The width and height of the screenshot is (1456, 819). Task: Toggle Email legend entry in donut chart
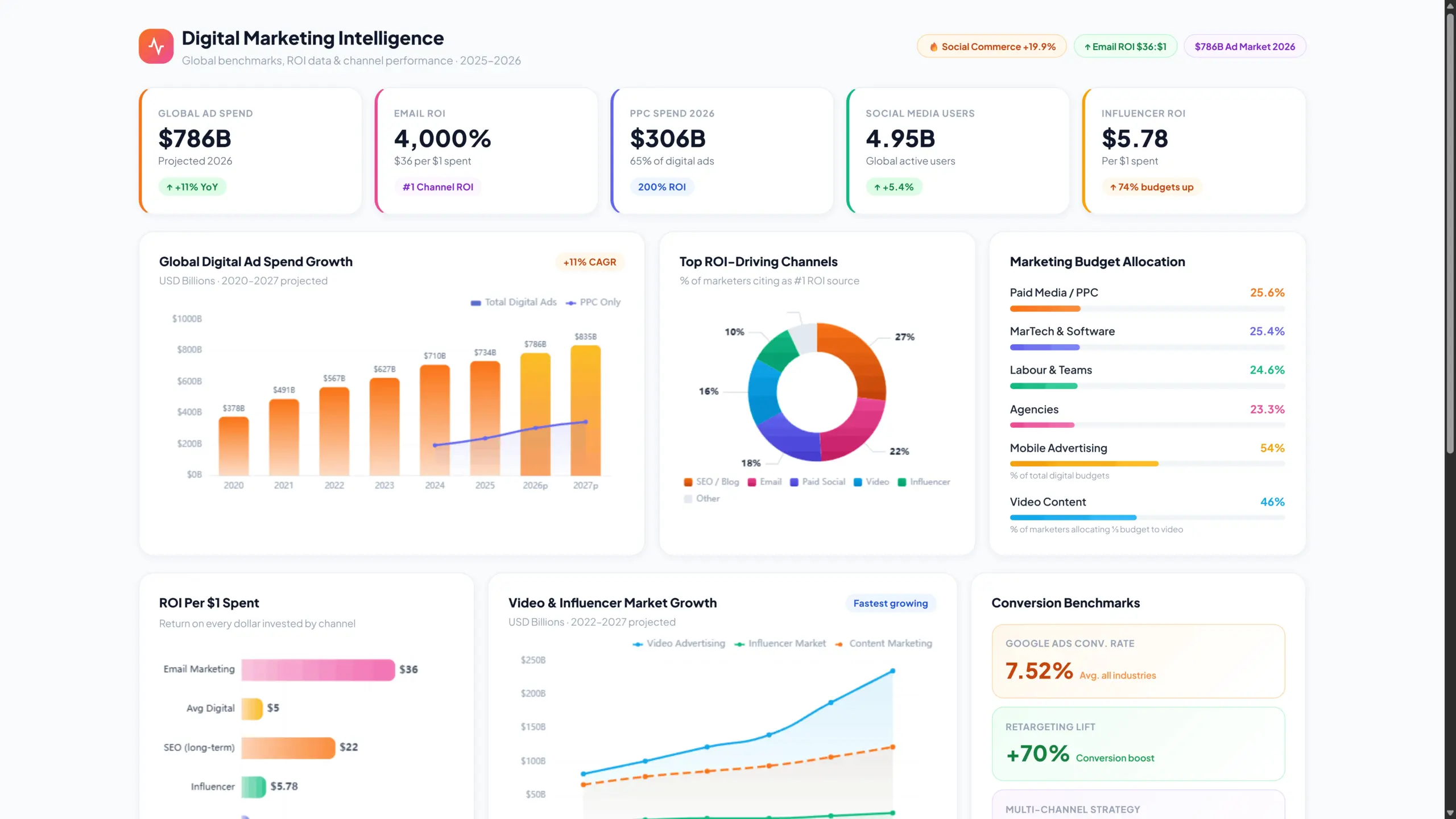tap(764, 482)
